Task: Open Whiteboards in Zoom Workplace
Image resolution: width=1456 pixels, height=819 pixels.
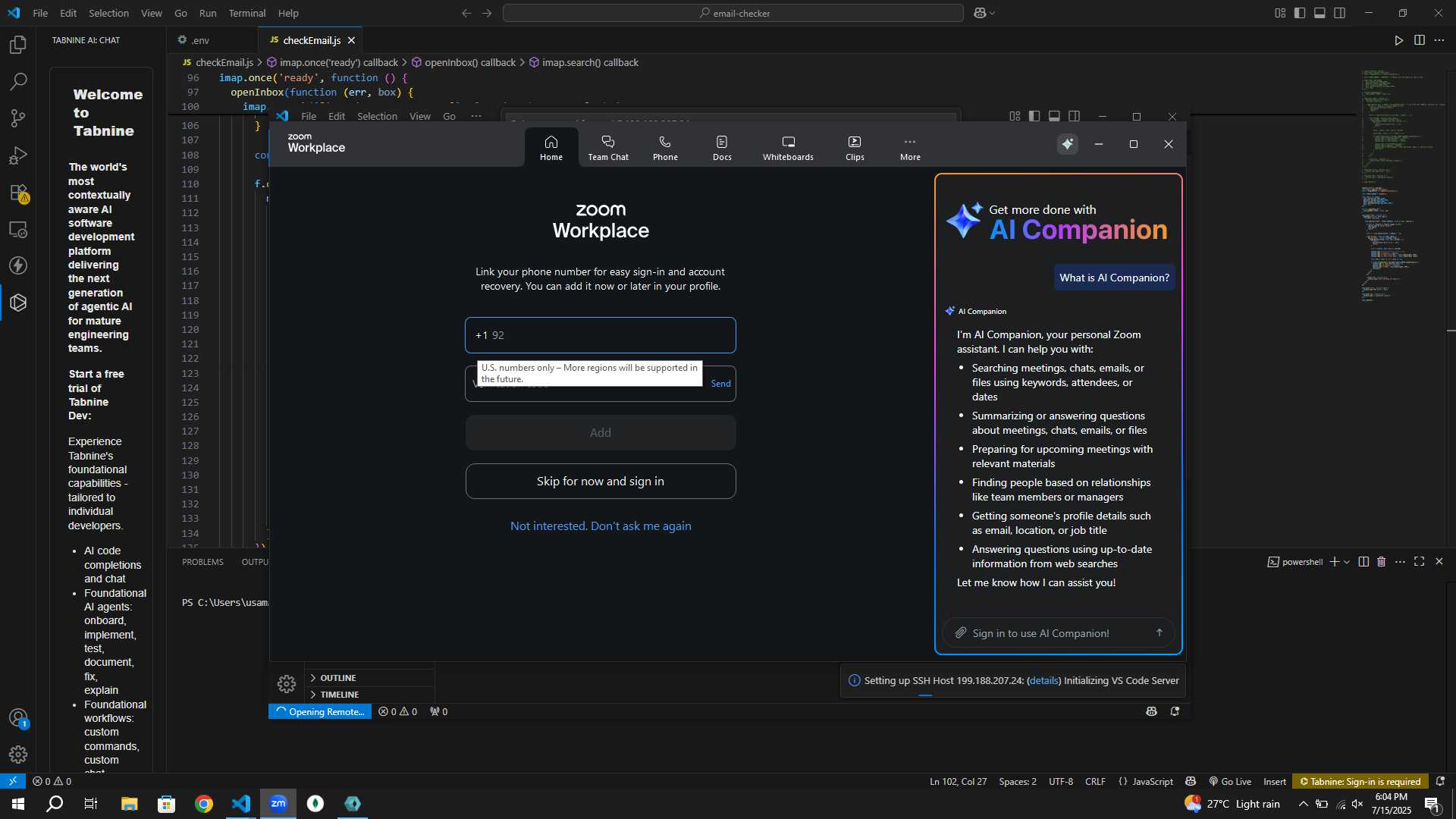Action: click(788, 148)
